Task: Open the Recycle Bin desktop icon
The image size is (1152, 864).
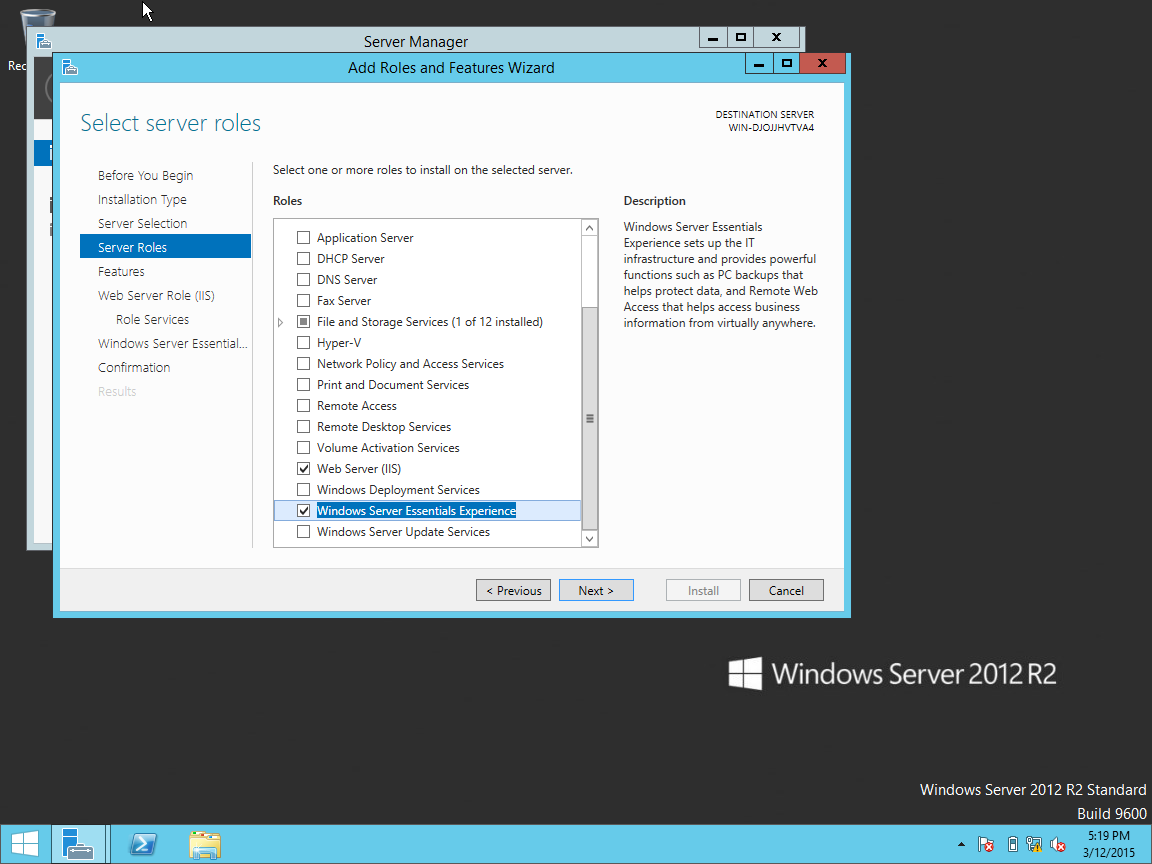Action: [x=35, y=29]
